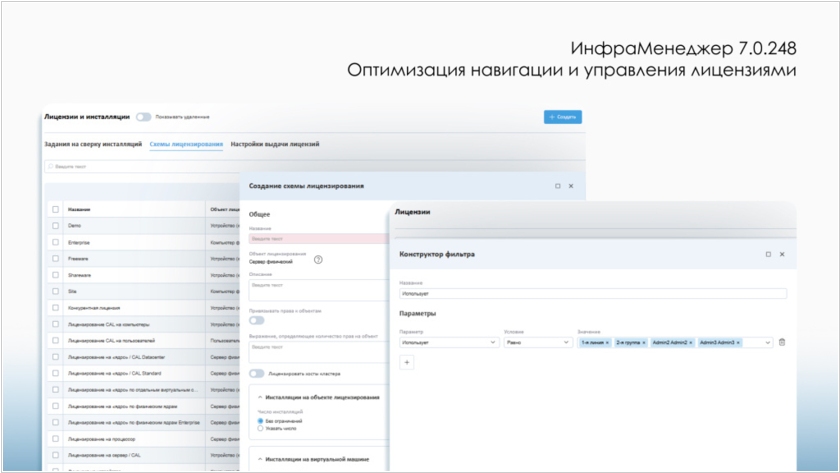Screen dimensions: 840x473
Task: Open 'Настройки выдачи лицензий' tab
Action: click(275, 144)
